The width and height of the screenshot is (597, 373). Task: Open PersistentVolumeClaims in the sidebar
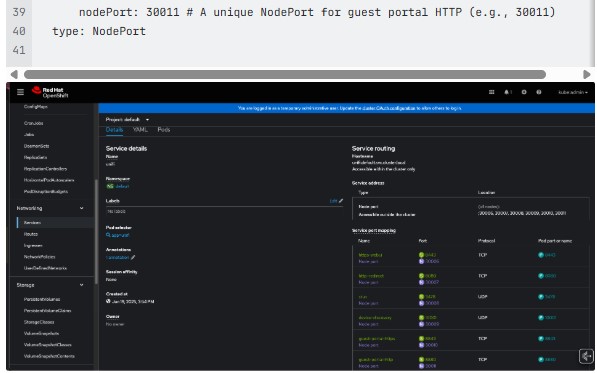[48, 311]
